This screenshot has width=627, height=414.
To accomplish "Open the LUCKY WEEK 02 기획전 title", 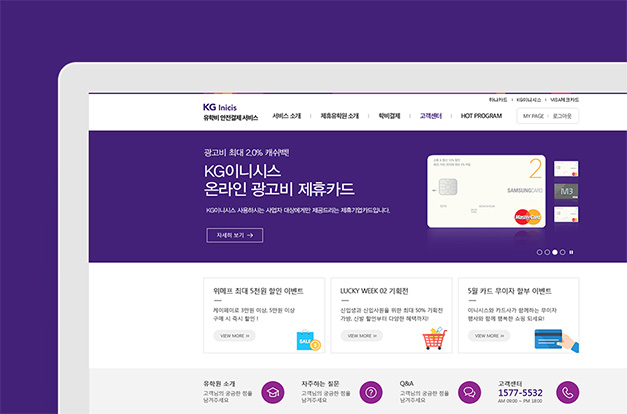I will (374, 291).
